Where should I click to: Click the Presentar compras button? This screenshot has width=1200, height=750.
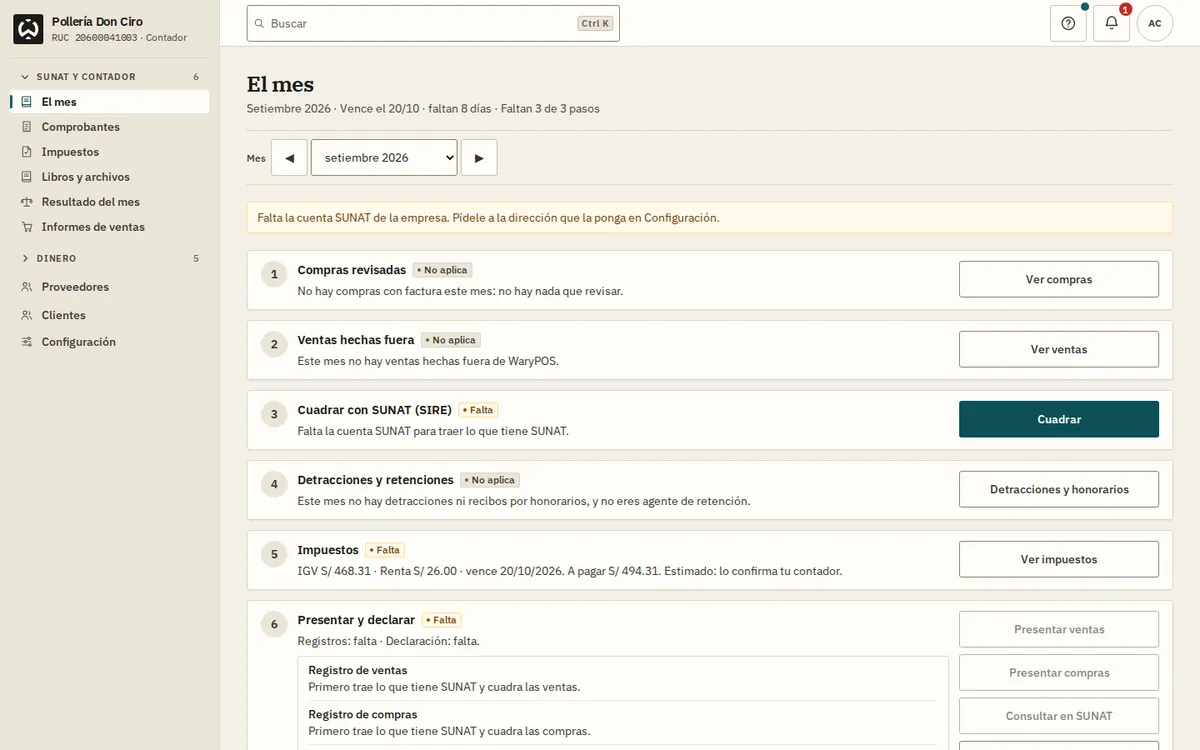[x=1059, y=673]
